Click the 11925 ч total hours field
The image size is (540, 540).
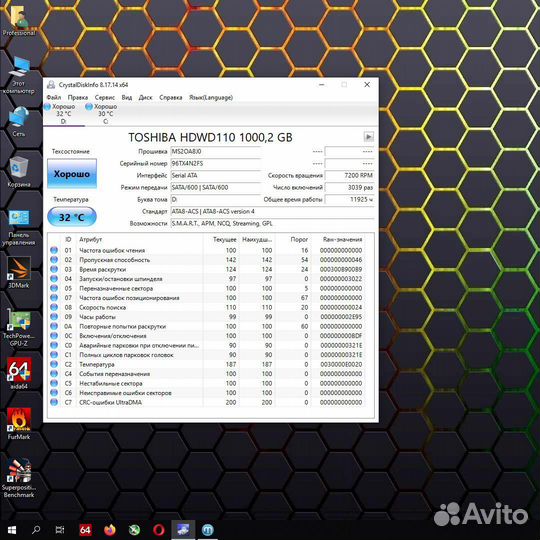(x=349, y=200)
